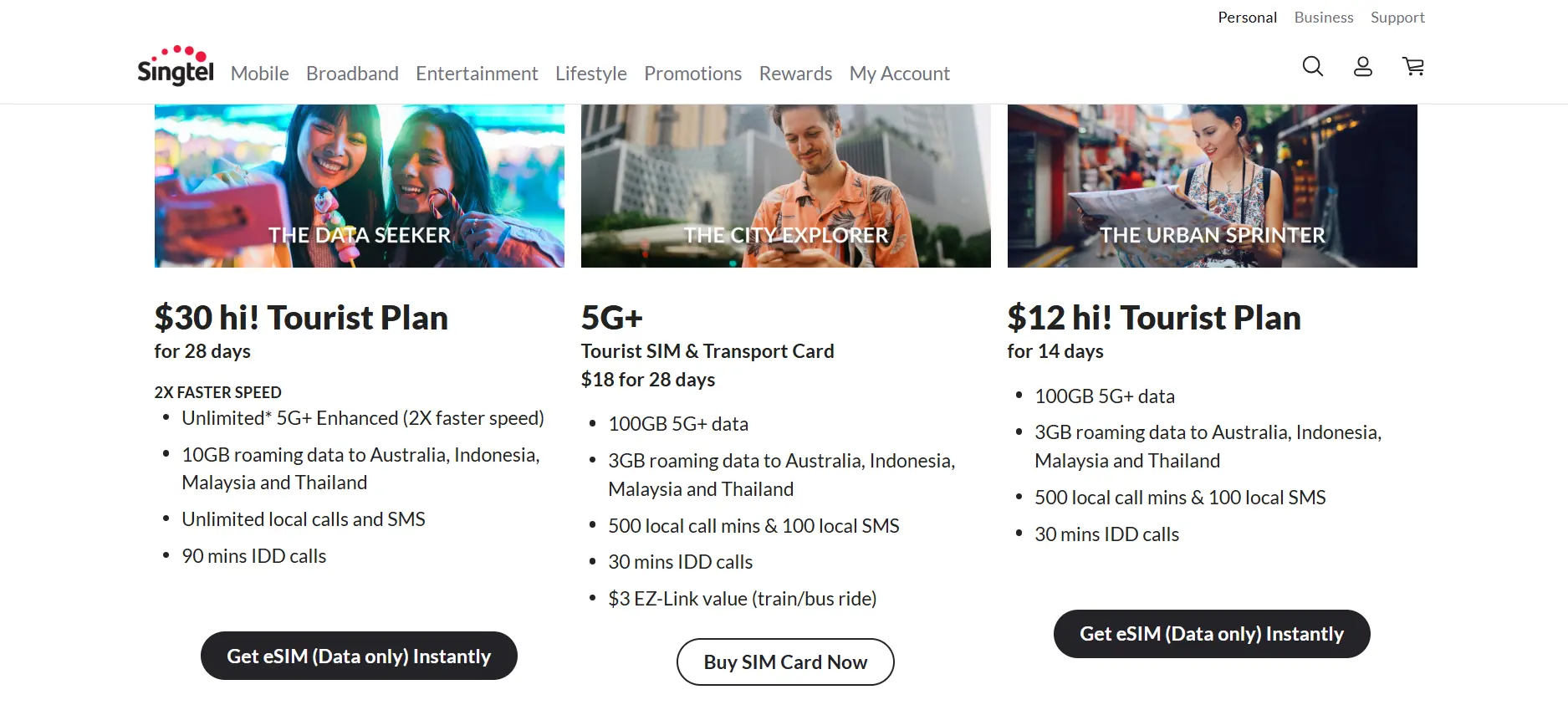Screen dimensions: 1568x705
Task: Open the shopping cart icon
Action: [x=1413, y=66]
